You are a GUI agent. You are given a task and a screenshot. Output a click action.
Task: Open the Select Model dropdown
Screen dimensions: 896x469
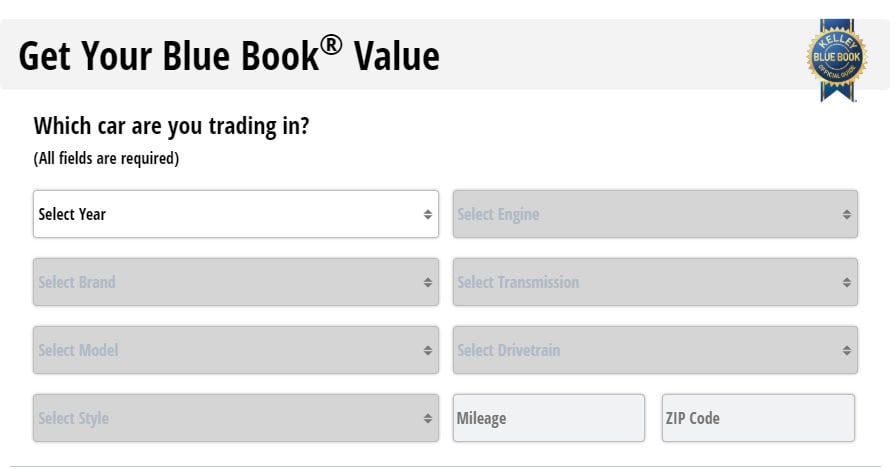236,350
